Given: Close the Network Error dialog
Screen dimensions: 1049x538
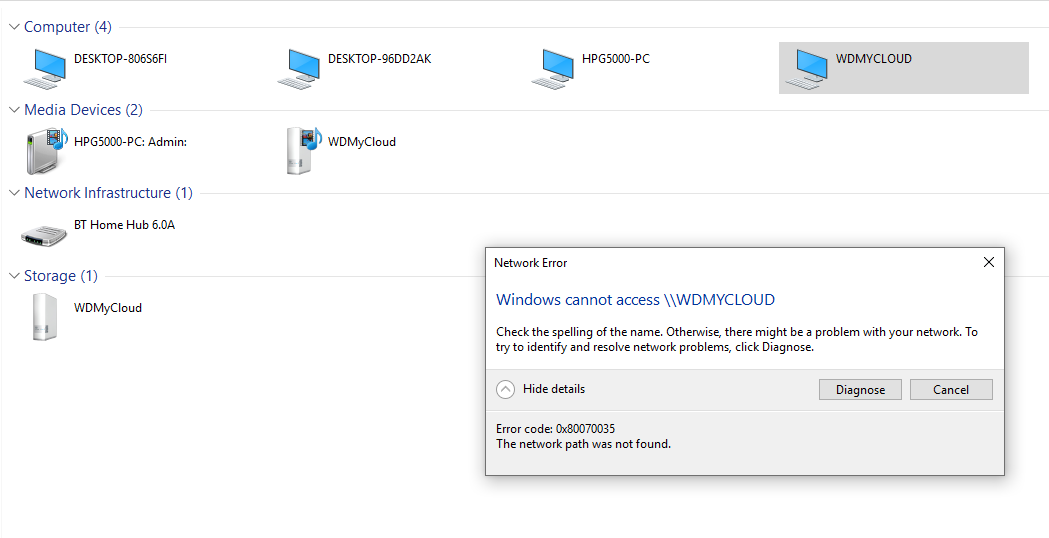Looking at the screenshot, I should click(988, 262).
